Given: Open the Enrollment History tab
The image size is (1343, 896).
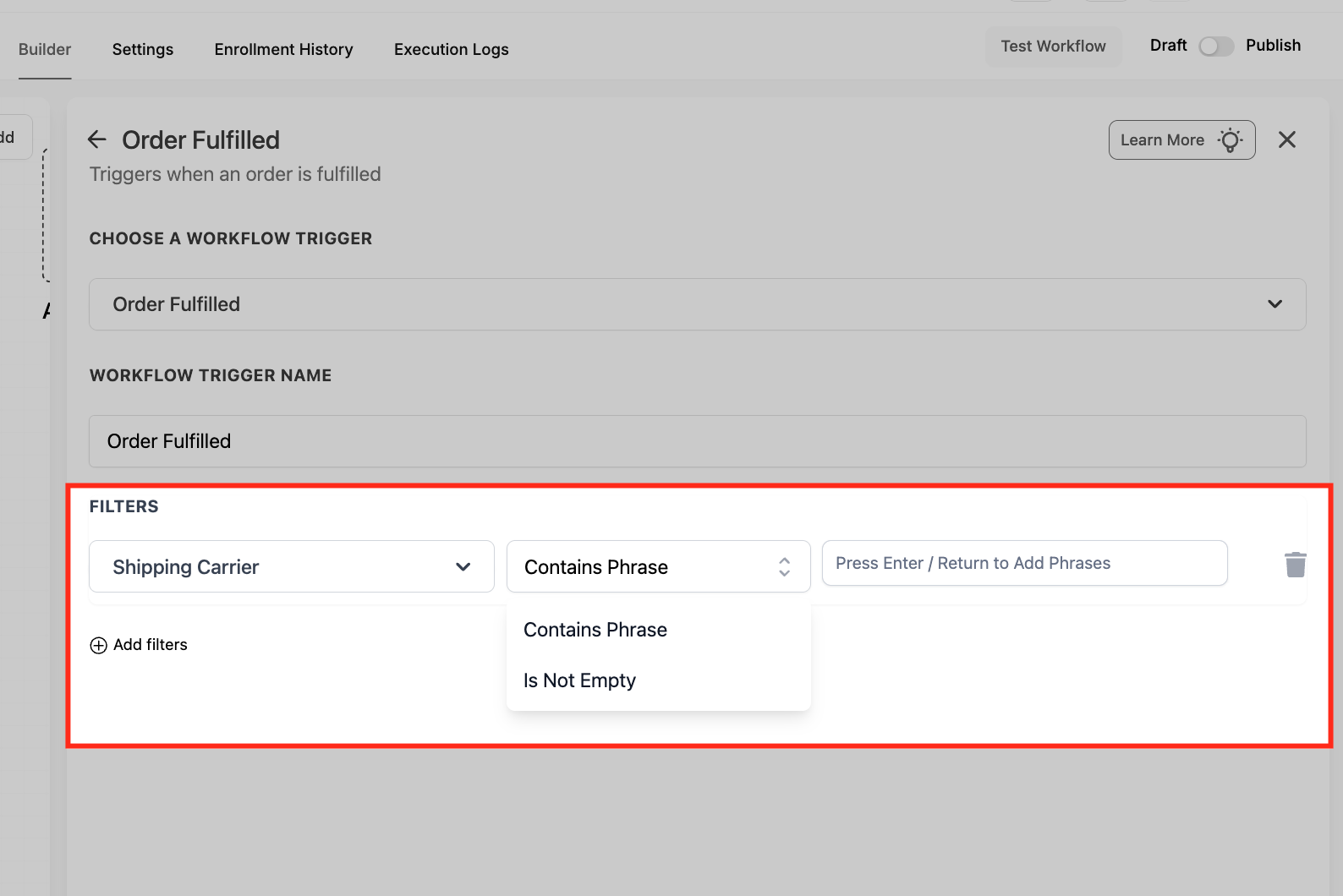Looking at the screenshot, I should tap(283, 49).
